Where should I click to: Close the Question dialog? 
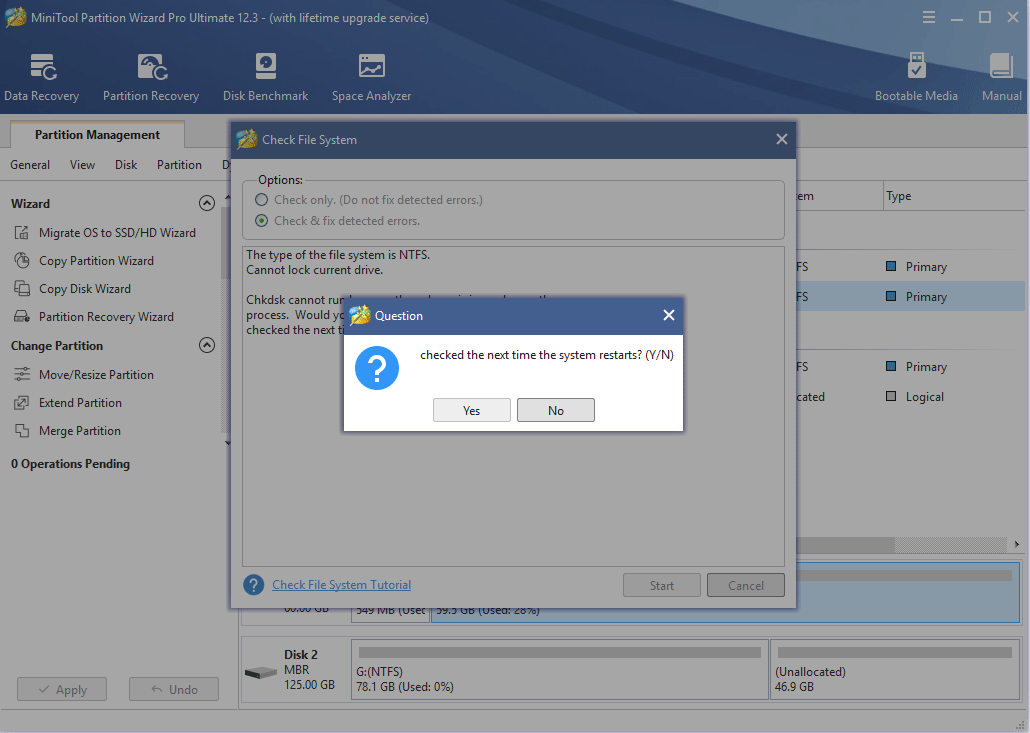(x=669, y=315)
